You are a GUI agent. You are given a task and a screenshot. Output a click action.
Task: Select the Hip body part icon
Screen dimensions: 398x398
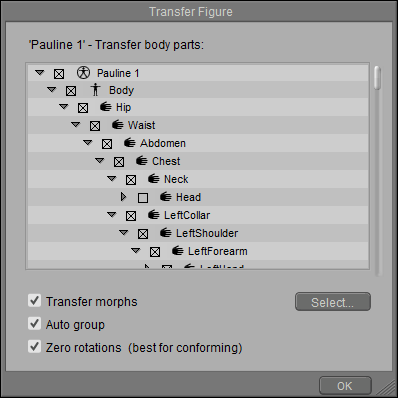(106, 107)
